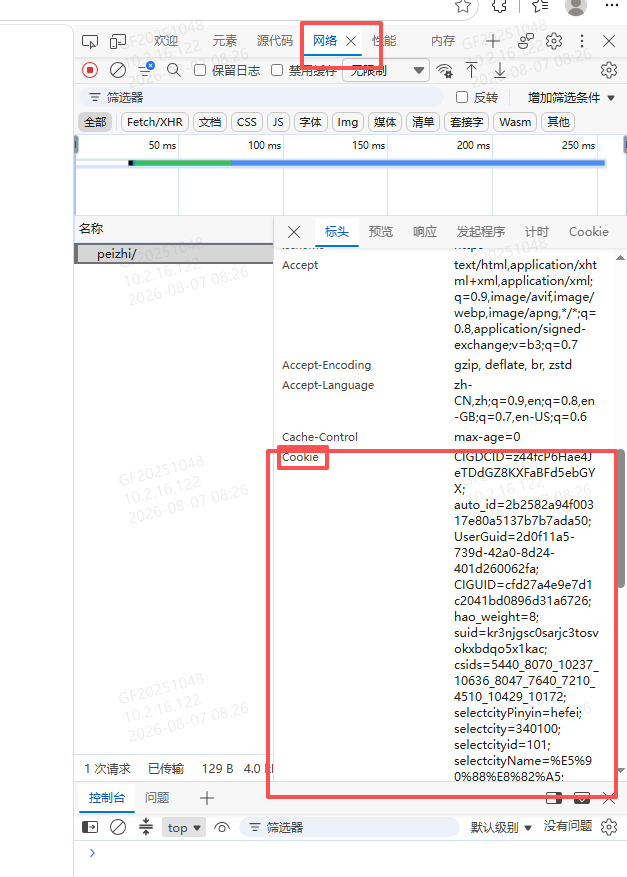Close the request details pane
The image size is (627, 877).
tap(294, 232)
